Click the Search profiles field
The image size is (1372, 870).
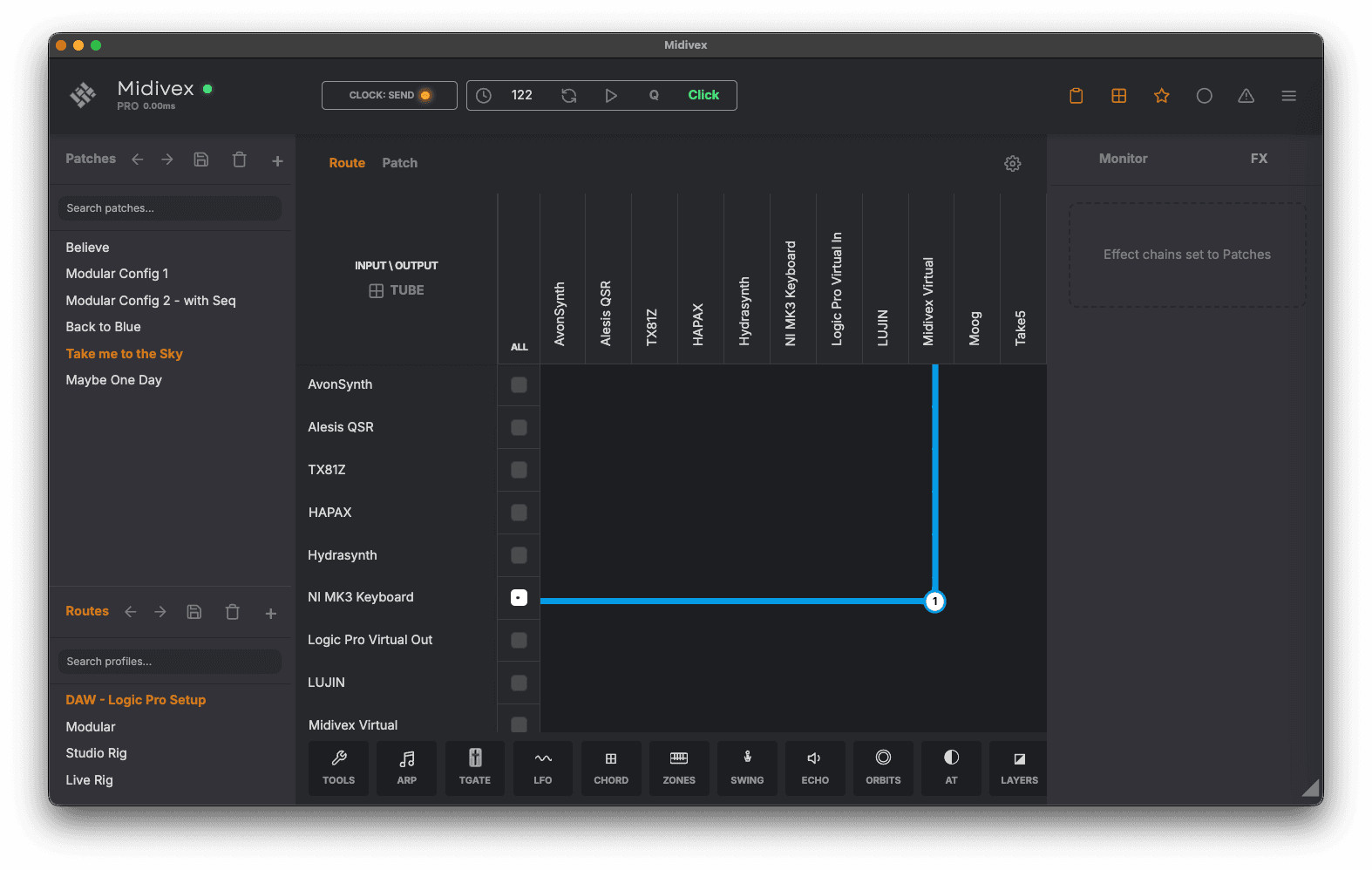(x=169, y=662)
